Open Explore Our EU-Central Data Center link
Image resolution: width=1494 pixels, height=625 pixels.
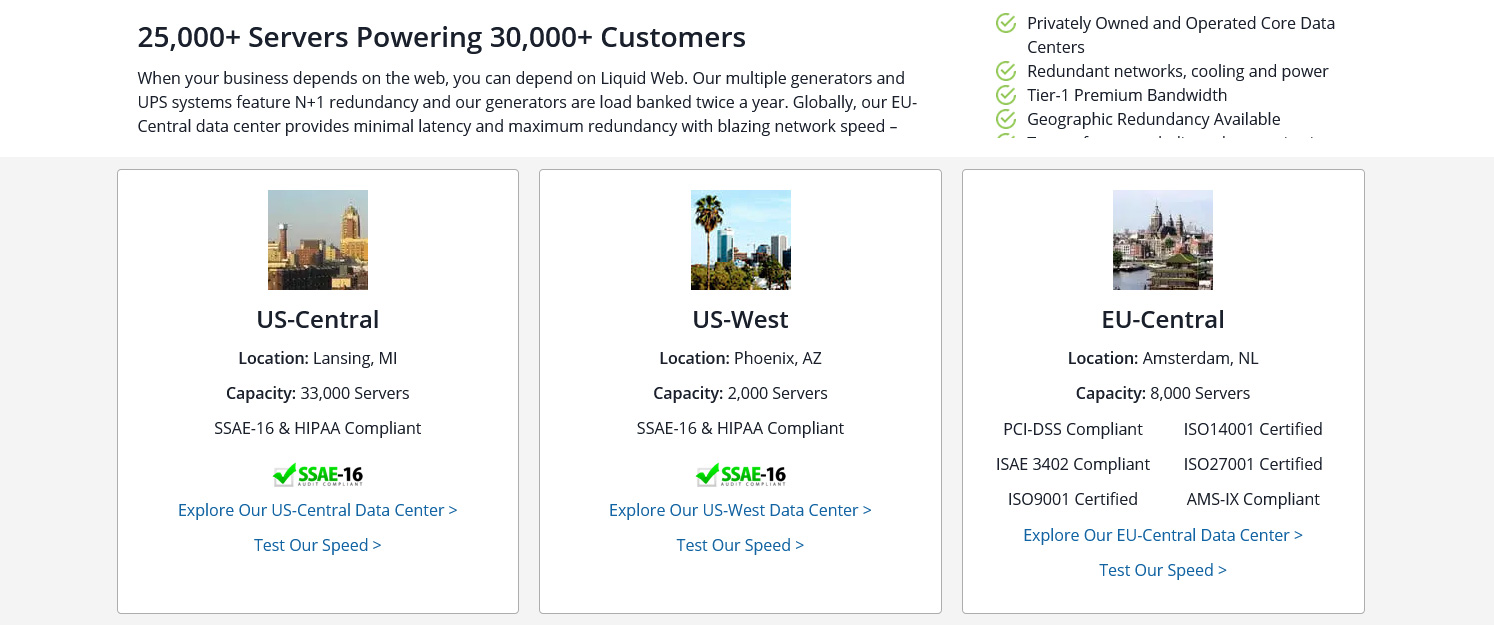tap(1162, 535)
